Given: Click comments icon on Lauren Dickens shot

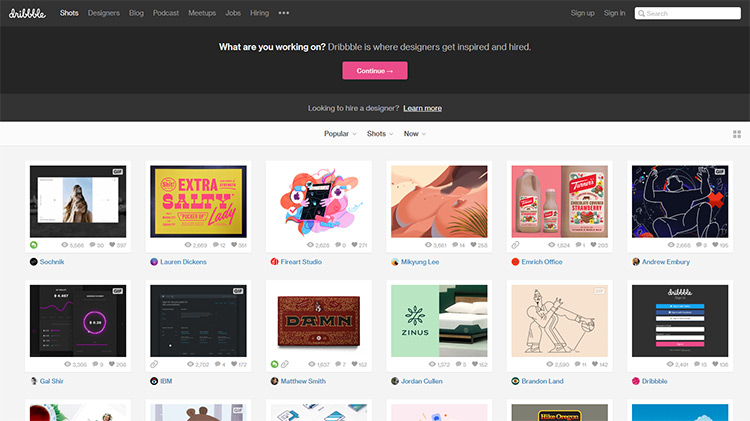Looking at the screenshot, I should tap(215, 245).
